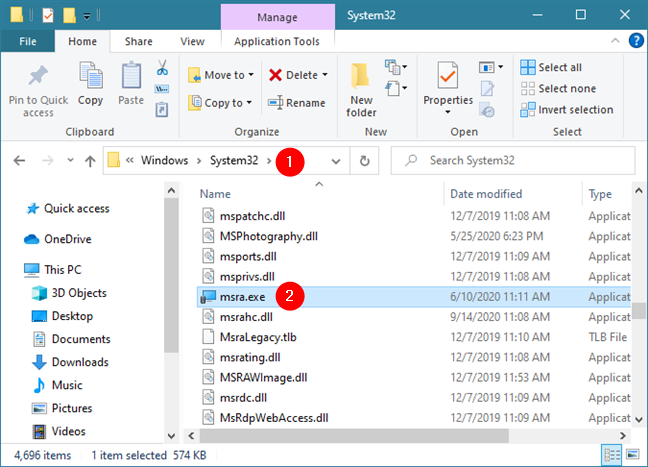The width and height of the screenshot is (648, 467).
Task: Go back using the Back arrow
Action: [19, 160]
